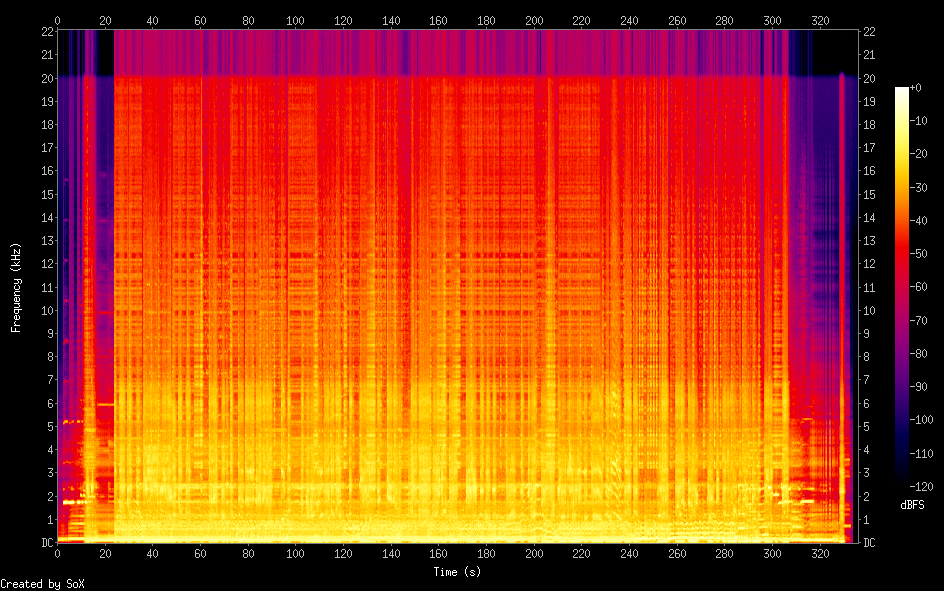The height and width of the screenshot is (591, 944).
Task: Click "15" on the left frequency axis
Action: 48,194
